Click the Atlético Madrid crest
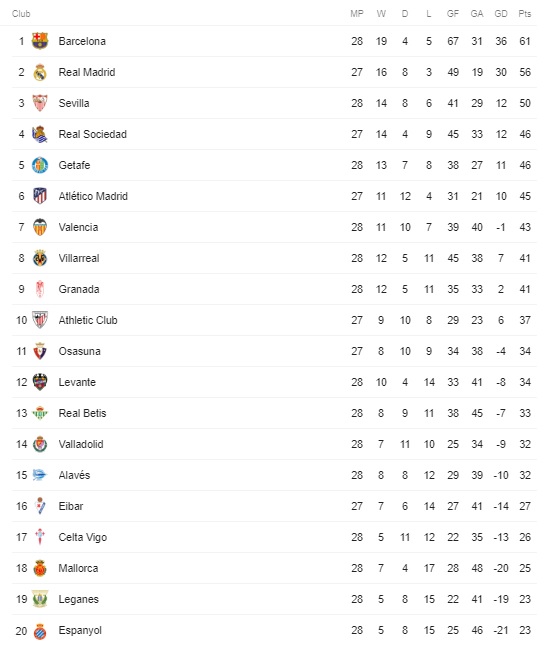 40,196
